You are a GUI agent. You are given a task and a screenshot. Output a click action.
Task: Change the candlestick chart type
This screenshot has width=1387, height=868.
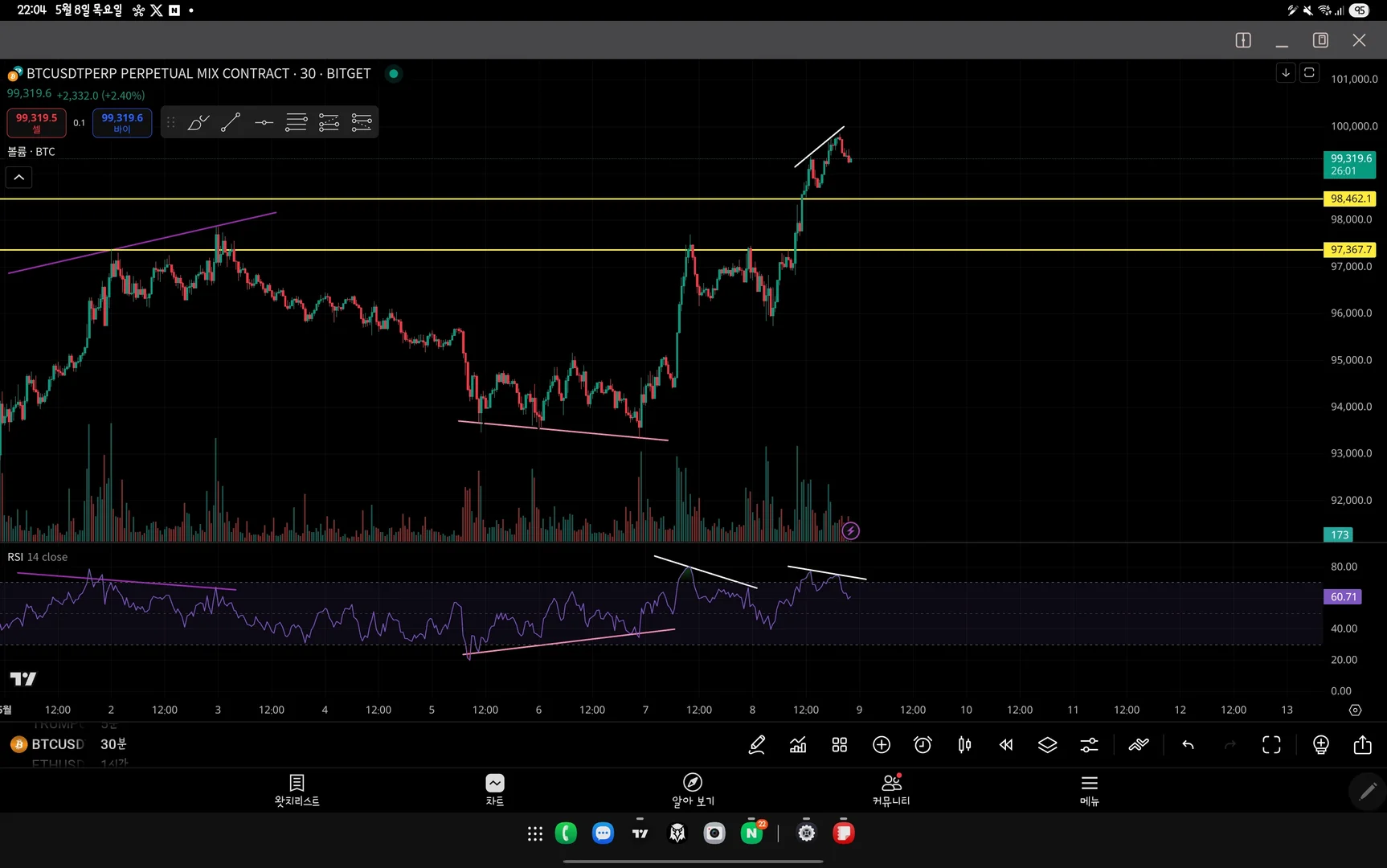[964, 745]
